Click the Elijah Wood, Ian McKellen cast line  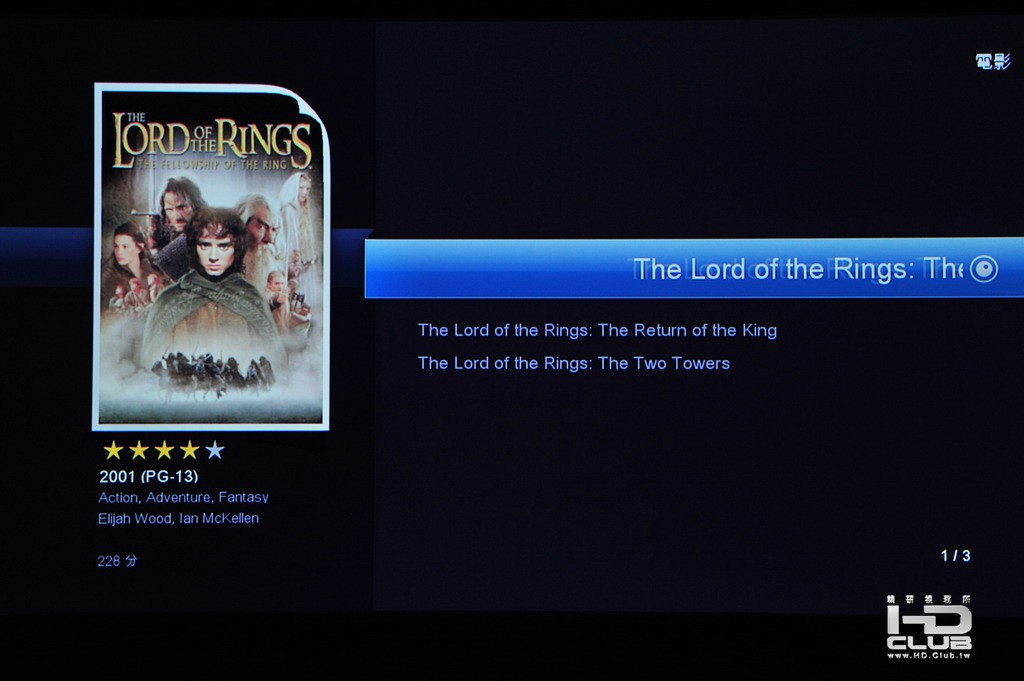(178, 518)
